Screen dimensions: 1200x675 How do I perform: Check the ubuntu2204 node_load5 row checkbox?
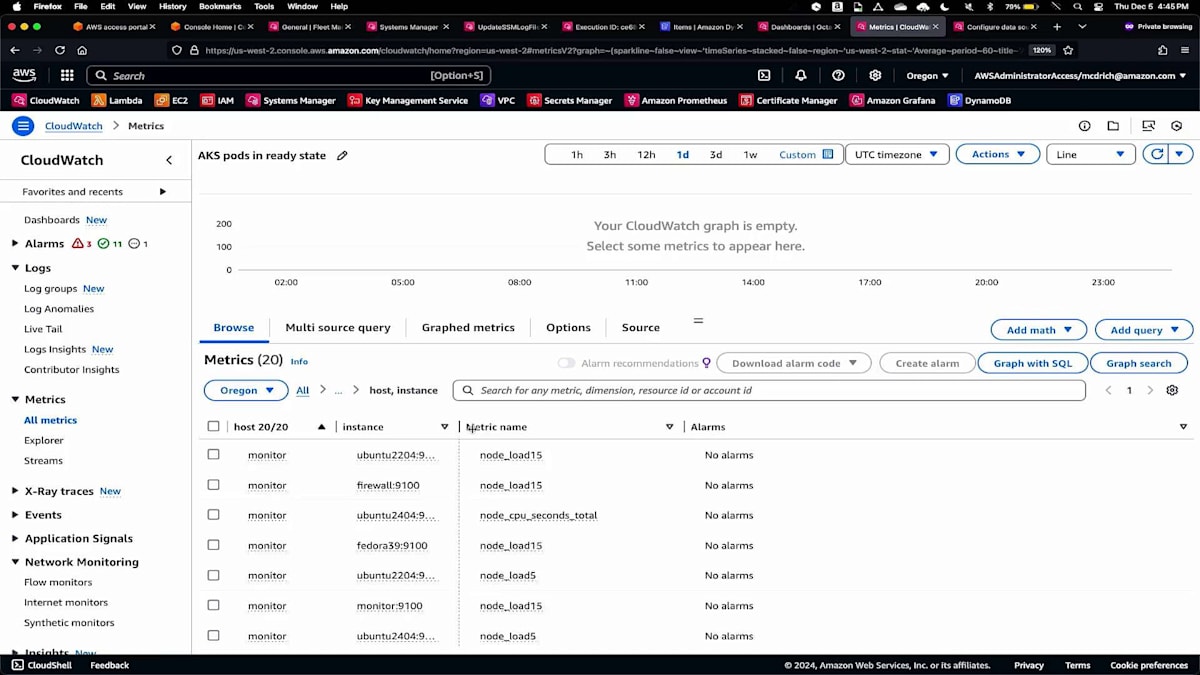213,575
